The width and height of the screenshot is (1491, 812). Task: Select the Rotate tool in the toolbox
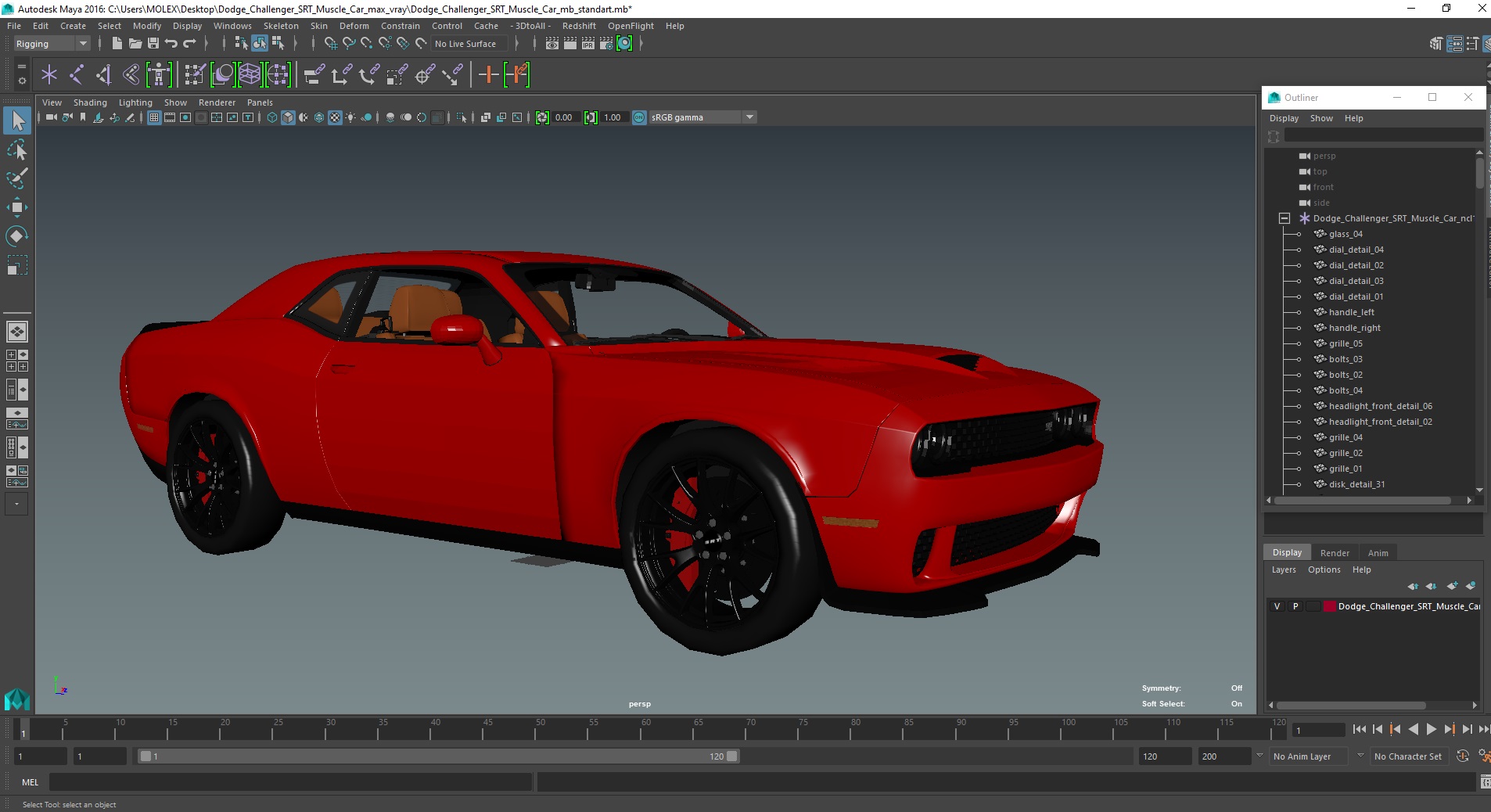point(17,236)
